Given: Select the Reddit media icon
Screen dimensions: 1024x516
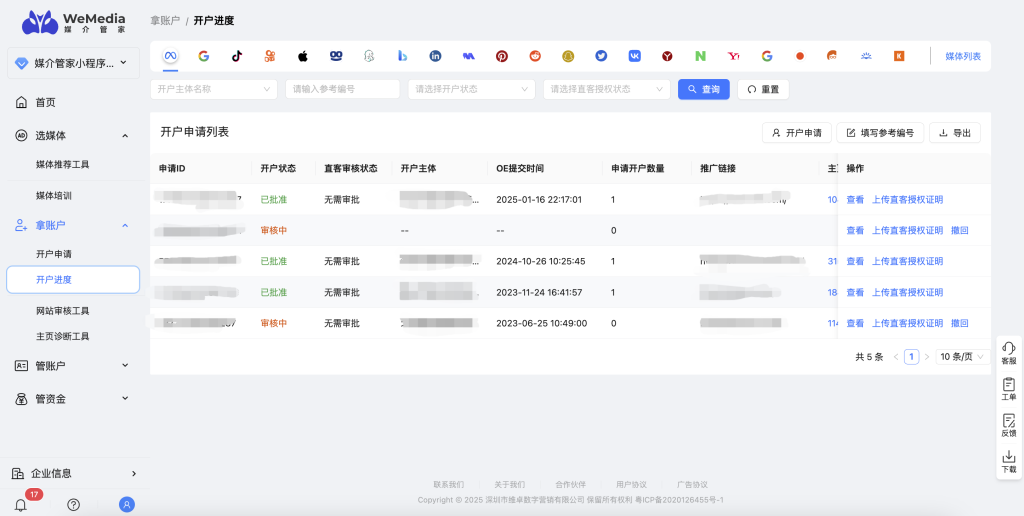Looking at the screenshot, I should point(535,56).
